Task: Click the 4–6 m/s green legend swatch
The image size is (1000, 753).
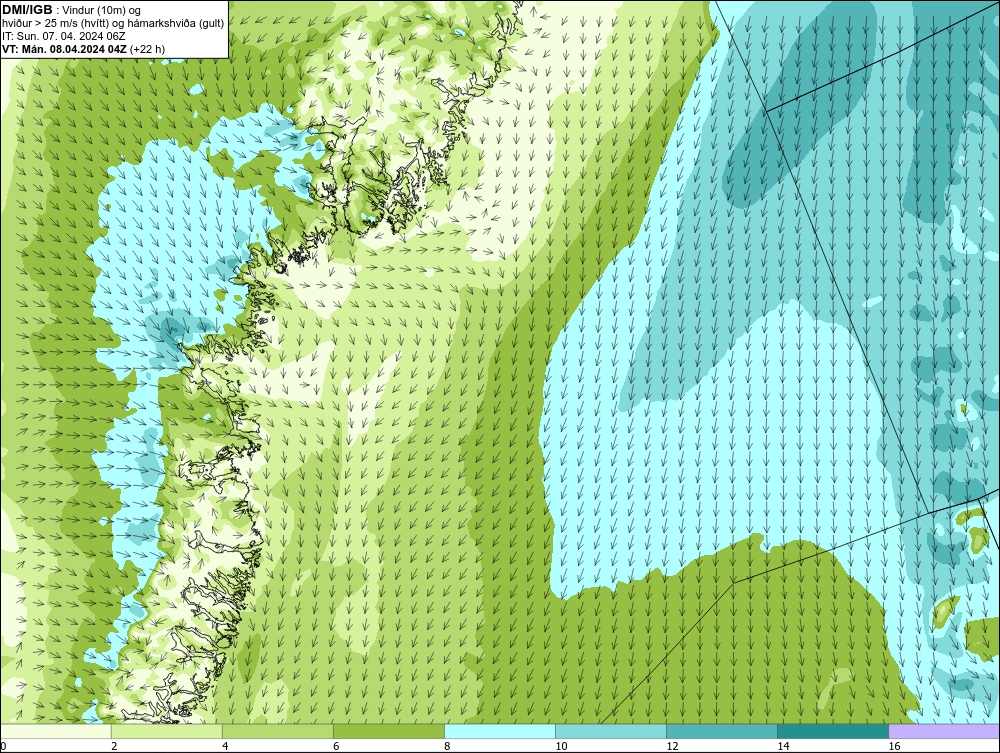Action: tap(278, 731)
